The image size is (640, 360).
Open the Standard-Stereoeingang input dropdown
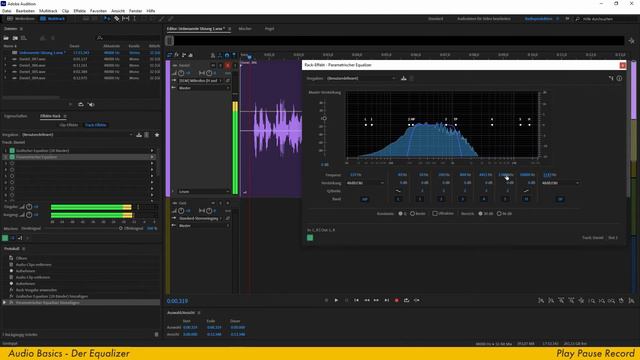(201, 218)
